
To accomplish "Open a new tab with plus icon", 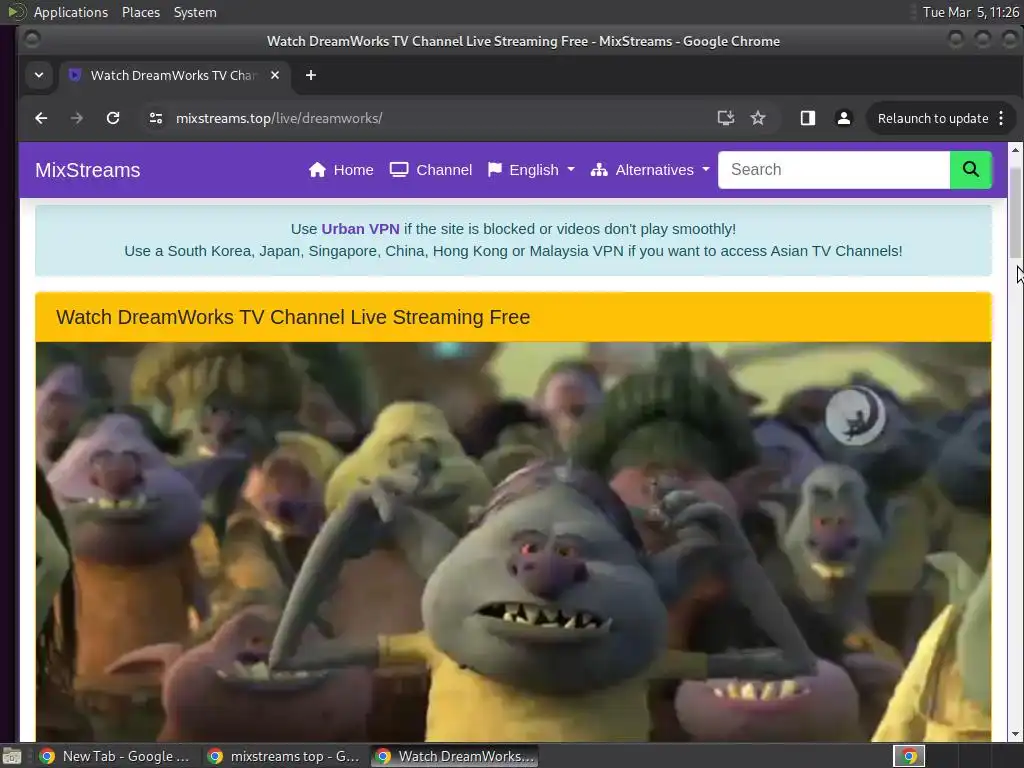I will coord(311,75).
